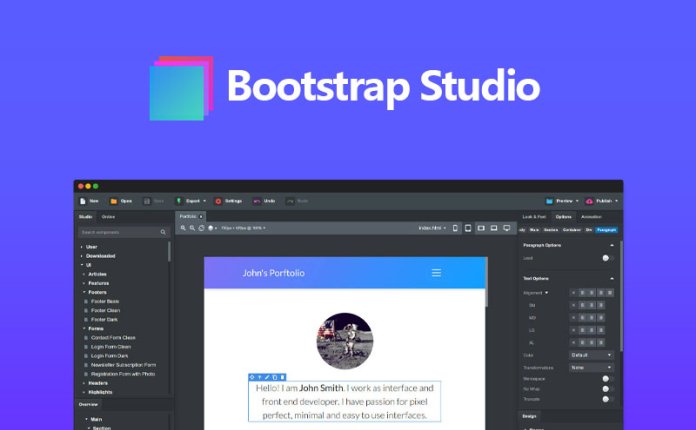
Task: Open the Preview dropdown arrow
Action: (577, 201)
